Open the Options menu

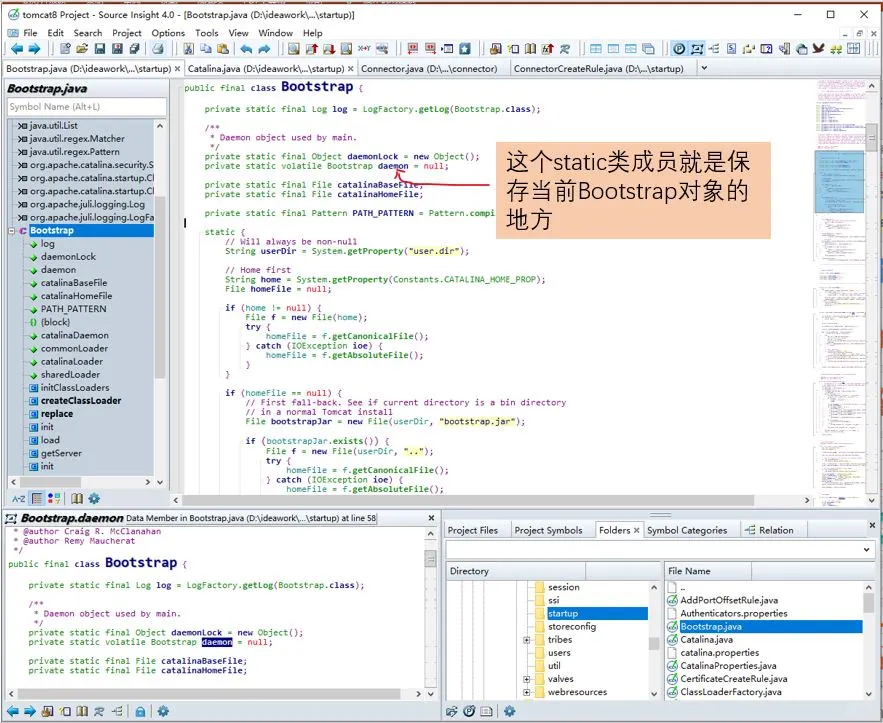(x=168, y=33)
